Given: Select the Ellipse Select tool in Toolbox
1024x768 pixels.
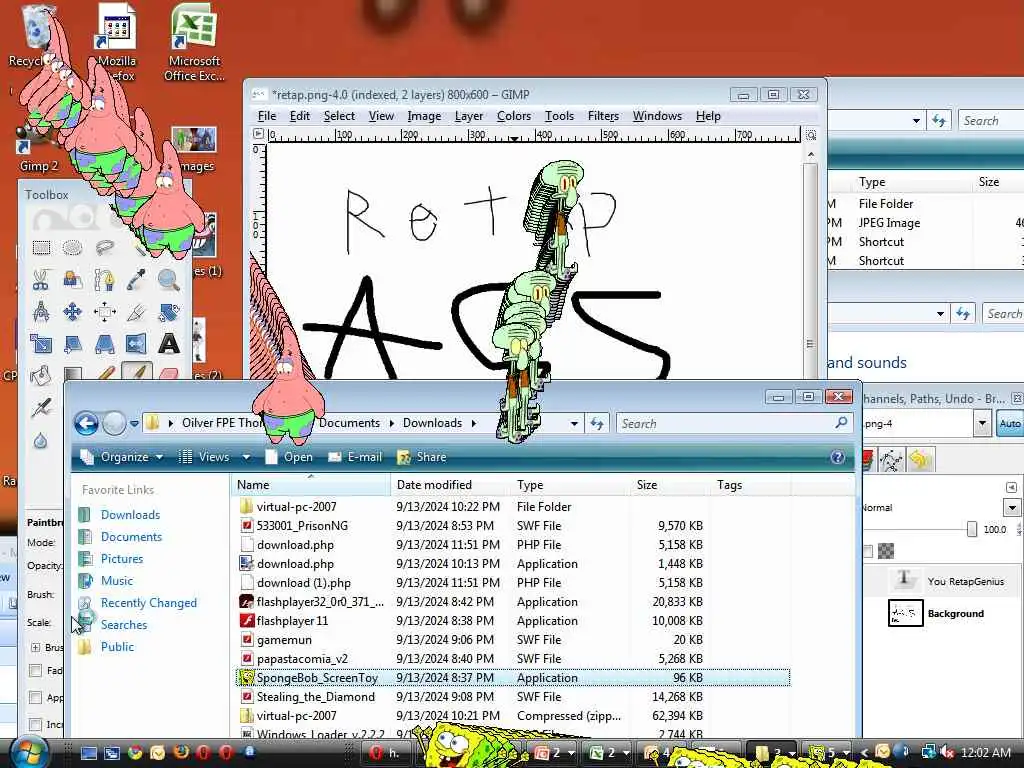Looking at the screenshot, I should coord(72,248).
